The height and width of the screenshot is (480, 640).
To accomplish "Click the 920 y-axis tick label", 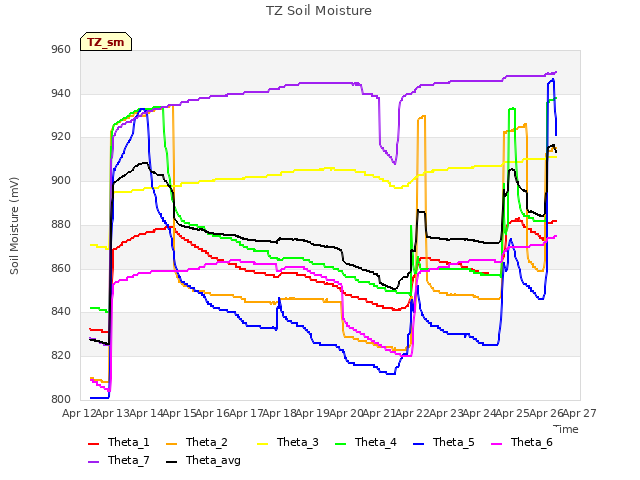I will pos(61,137).
